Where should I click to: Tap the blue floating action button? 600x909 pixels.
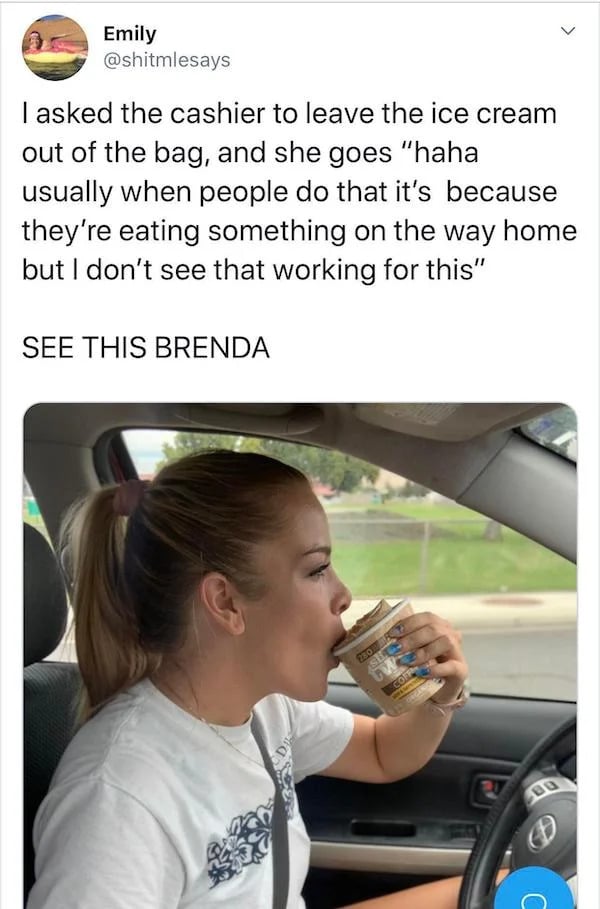click(533, 888)
